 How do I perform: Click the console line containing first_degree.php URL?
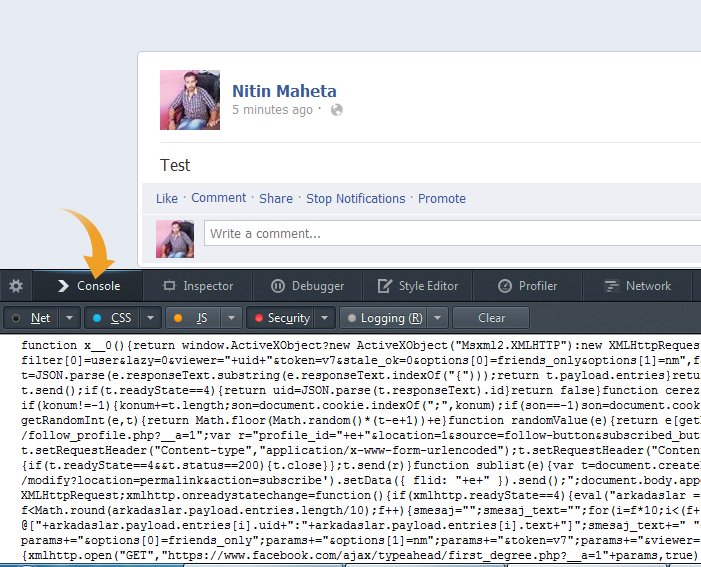coord(360,555)
